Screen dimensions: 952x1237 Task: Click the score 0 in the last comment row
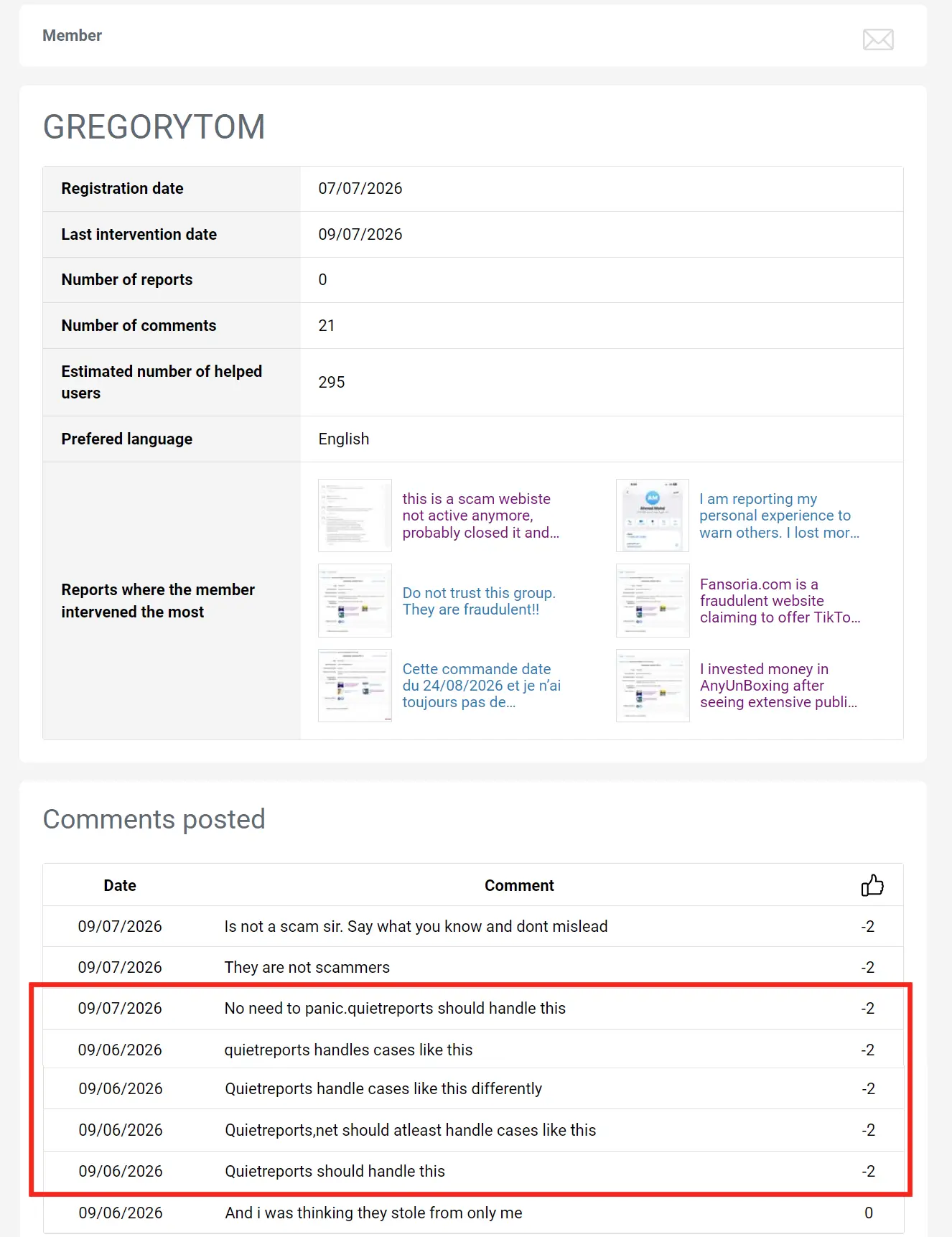click(869, 1213)
